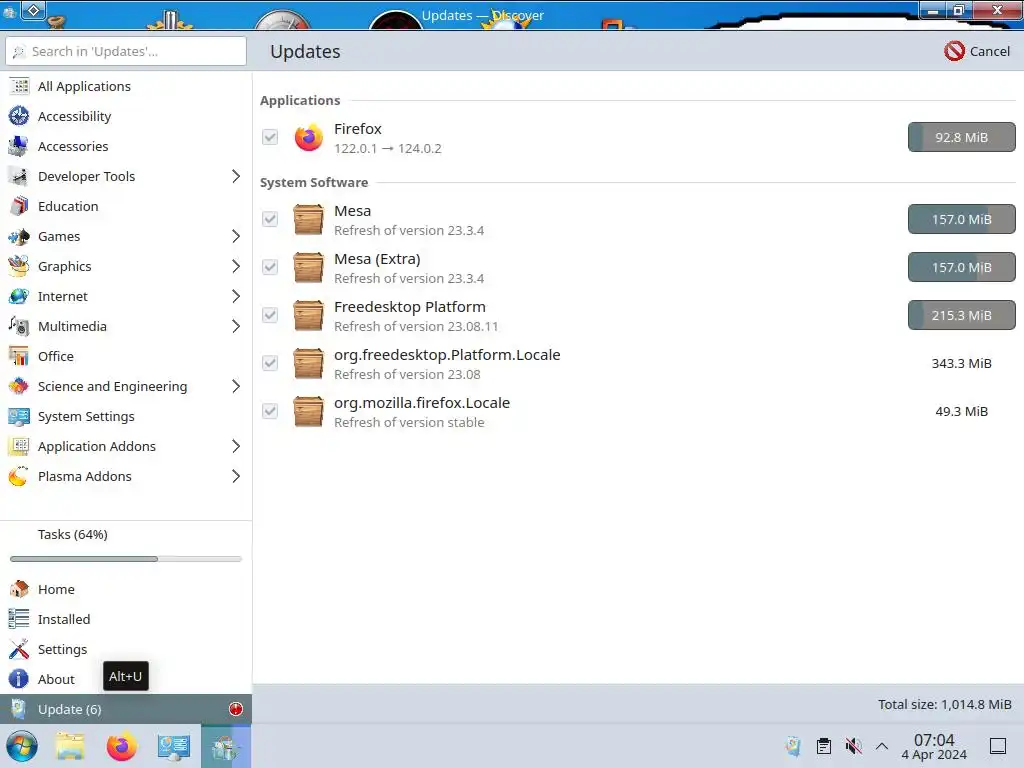Click the Application Addons icon
This screenshot has height=768, width=1024.
click(x=19, y=447)
